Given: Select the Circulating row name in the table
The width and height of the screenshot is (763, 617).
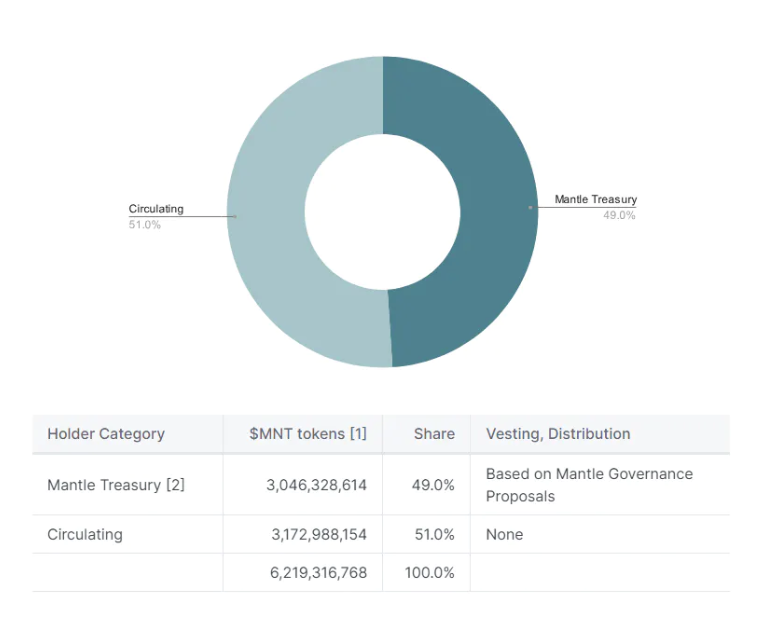Looking at the screenshot, I should pyautogui.click(x=85, y=535).
